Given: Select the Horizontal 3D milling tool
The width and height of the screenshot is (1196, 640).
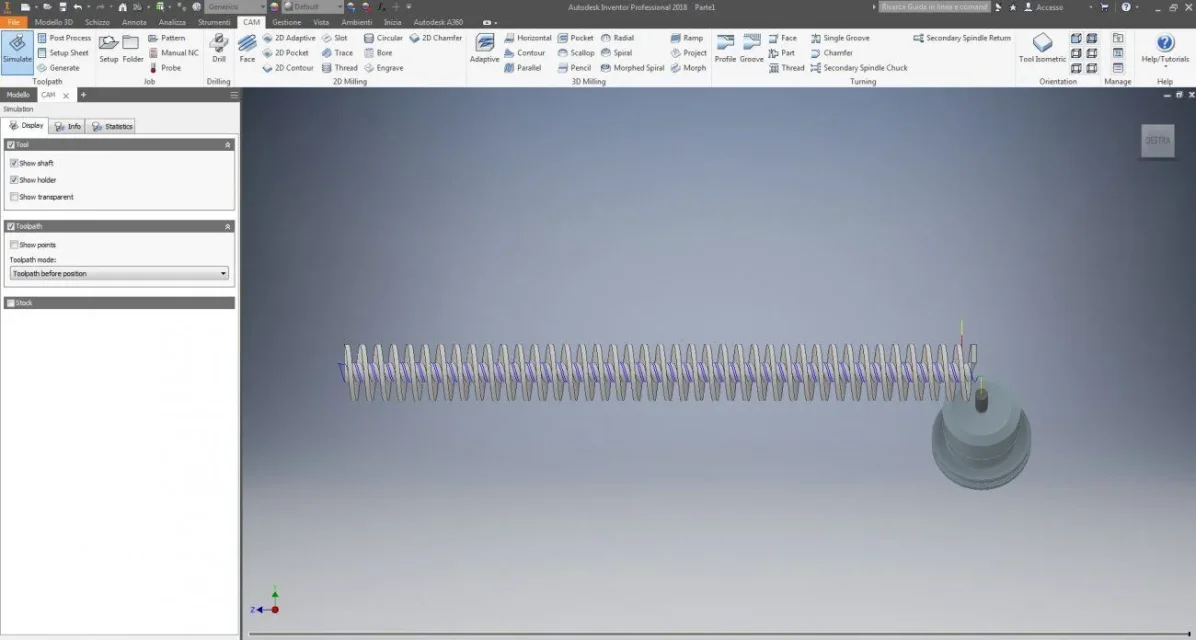Looking at the screenshot, I should point(527,37).
